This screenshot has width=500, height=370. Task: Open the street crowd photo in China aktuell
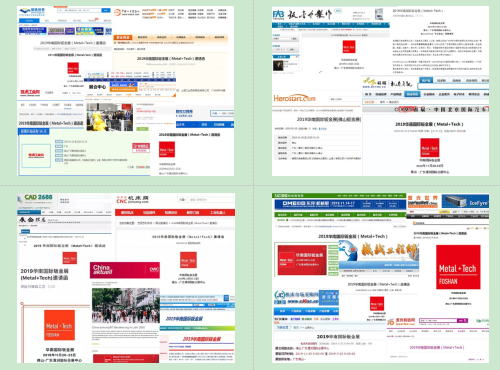click(x=126, y=306)
